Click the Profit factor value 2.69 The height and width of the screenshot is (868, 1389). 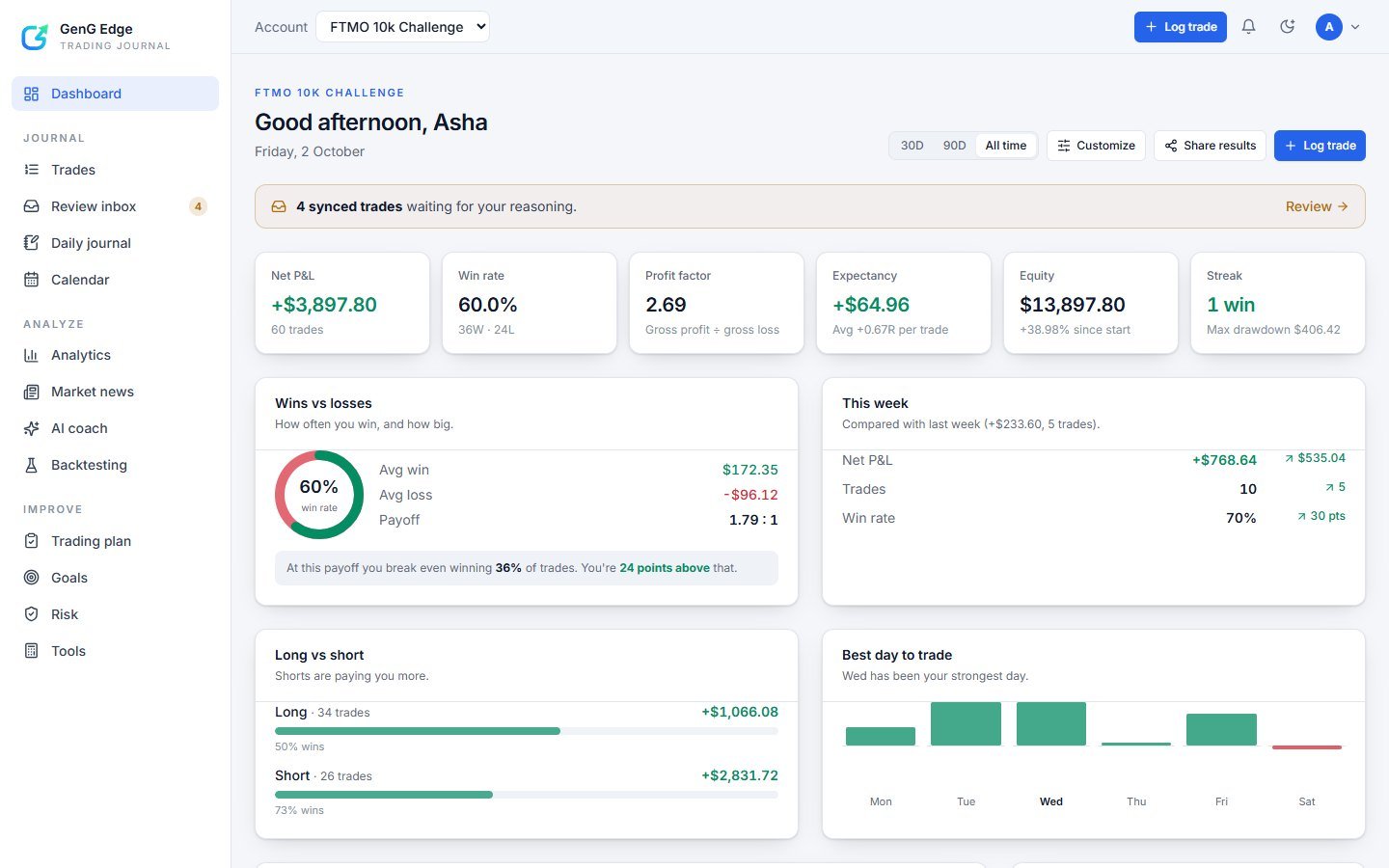666,305
